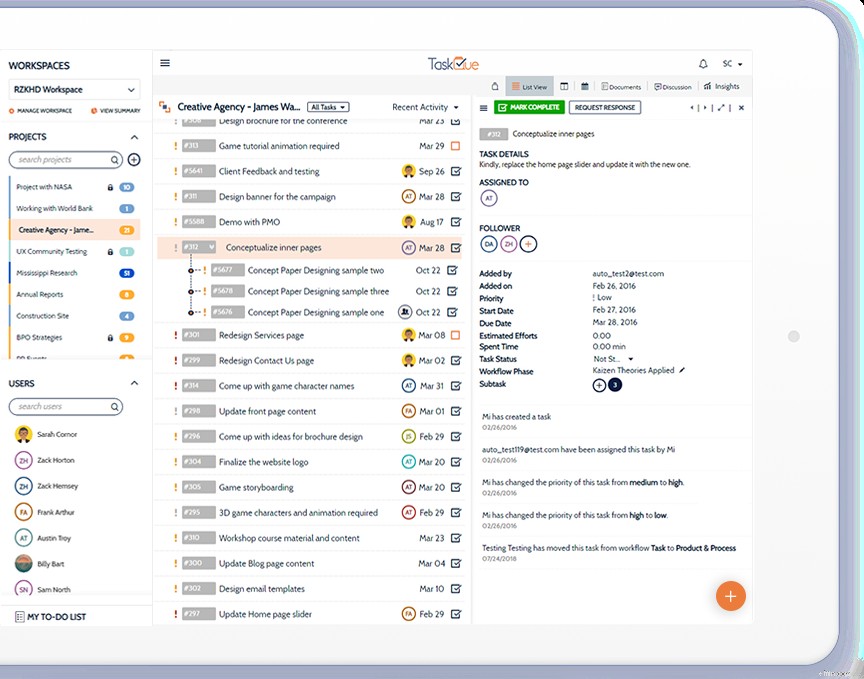Add a follower to Conceptualize inner pages

(x=527, y=243)
